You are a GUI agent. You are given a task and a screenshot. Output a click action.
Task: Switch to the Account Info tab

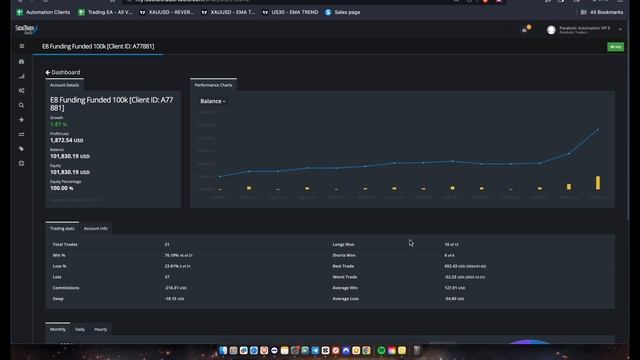click(x=96, y=229)
